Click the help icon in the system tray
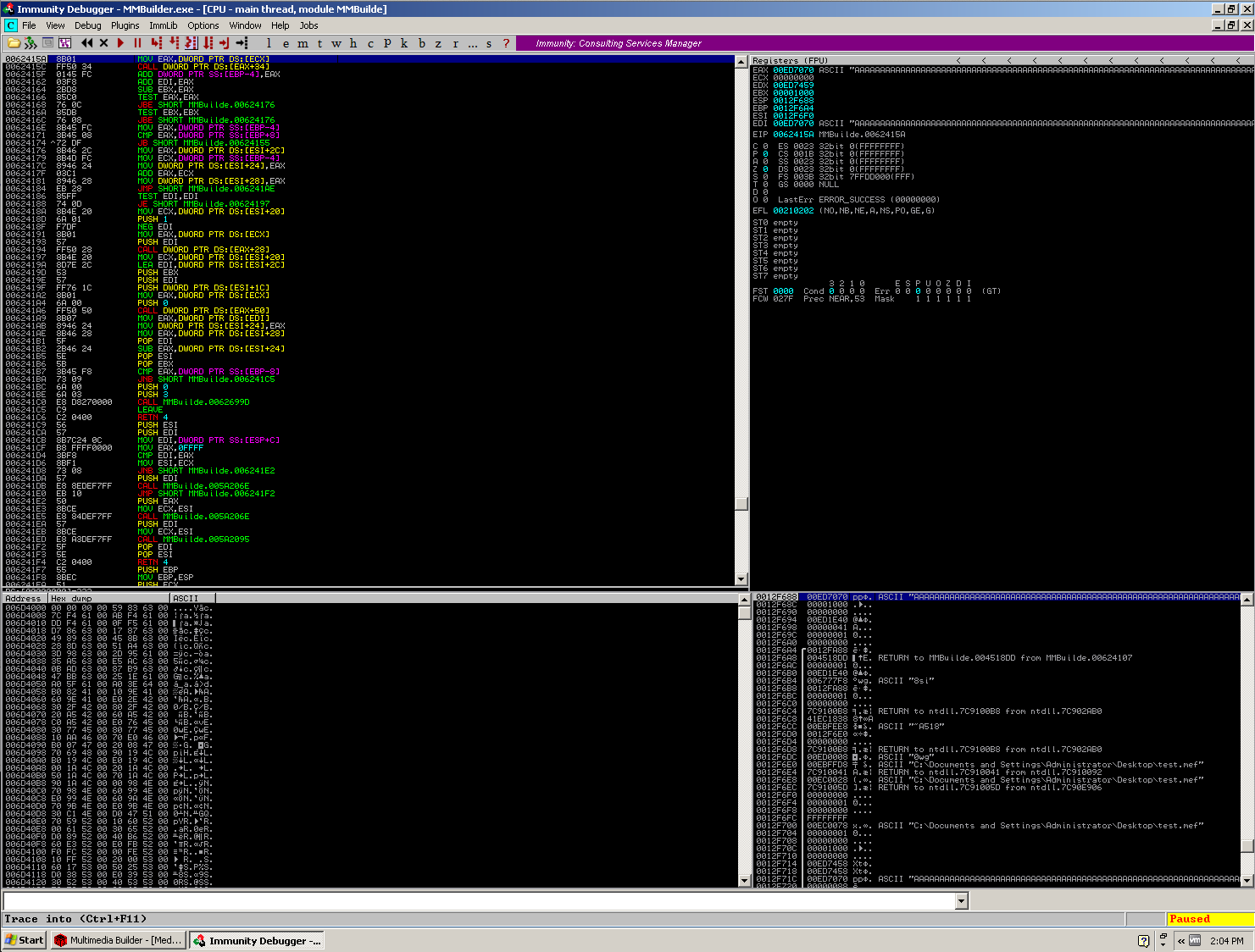The height and width of the screenshot is (952, 1255). point(1143,940)
